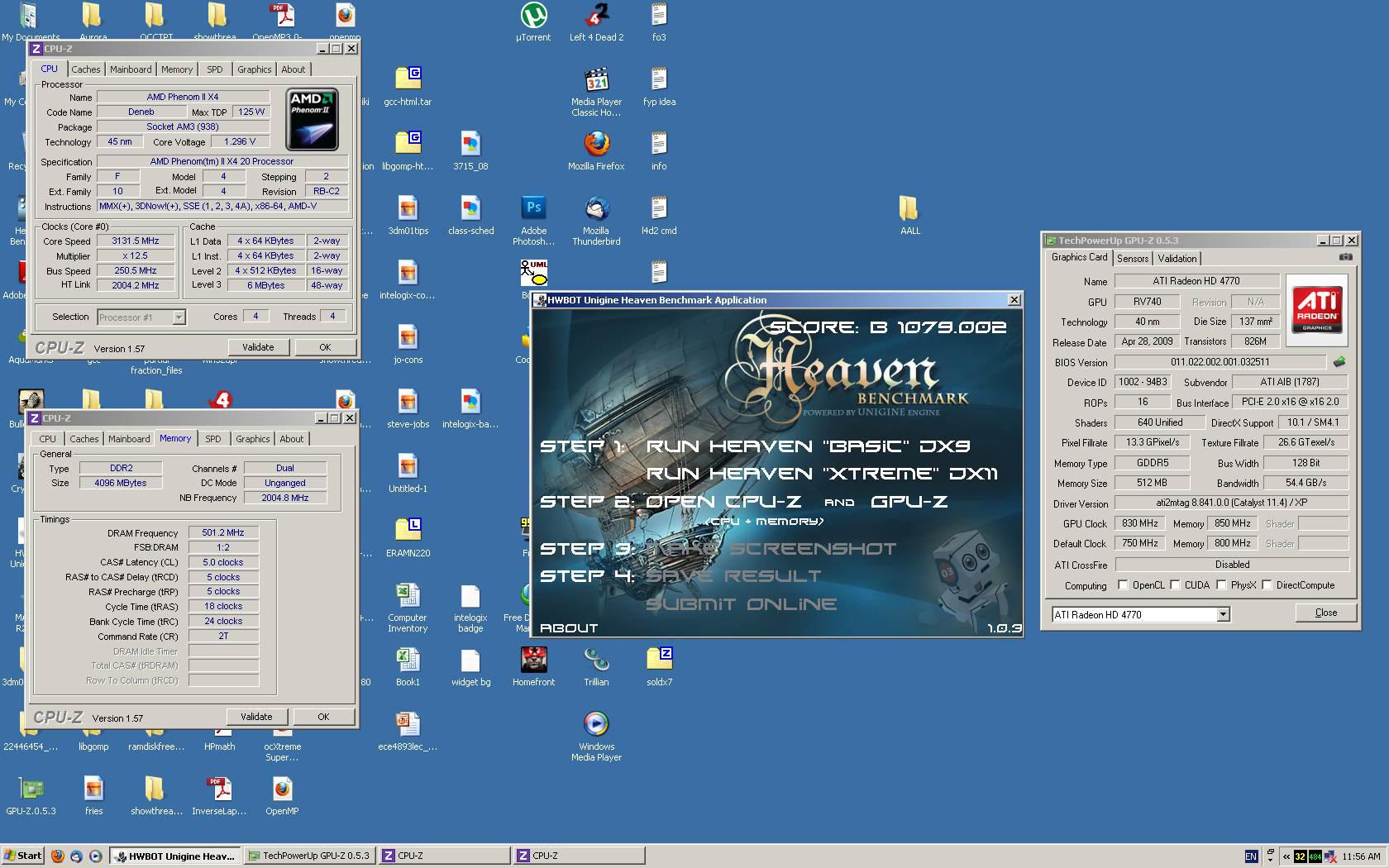Screen dimensions: 1389x868
Task: Click the BIOS save icon in GPU-Z
Action: (x=1339, y=362)
